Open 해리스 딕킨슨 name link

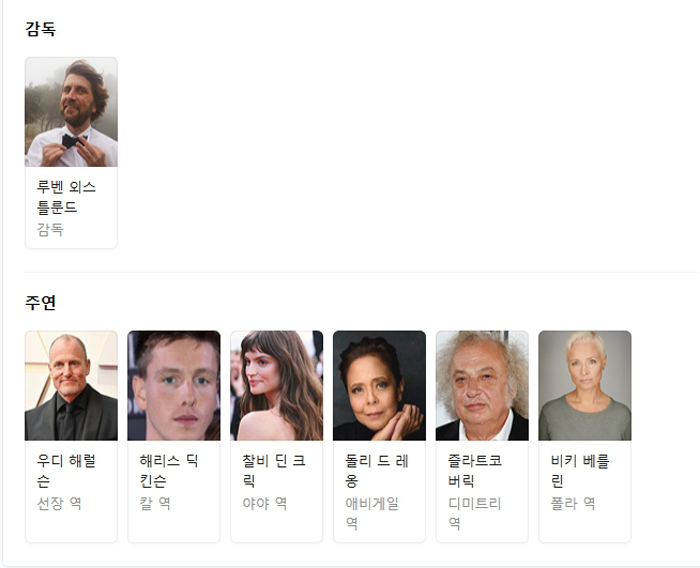click(x=169, y=471)
